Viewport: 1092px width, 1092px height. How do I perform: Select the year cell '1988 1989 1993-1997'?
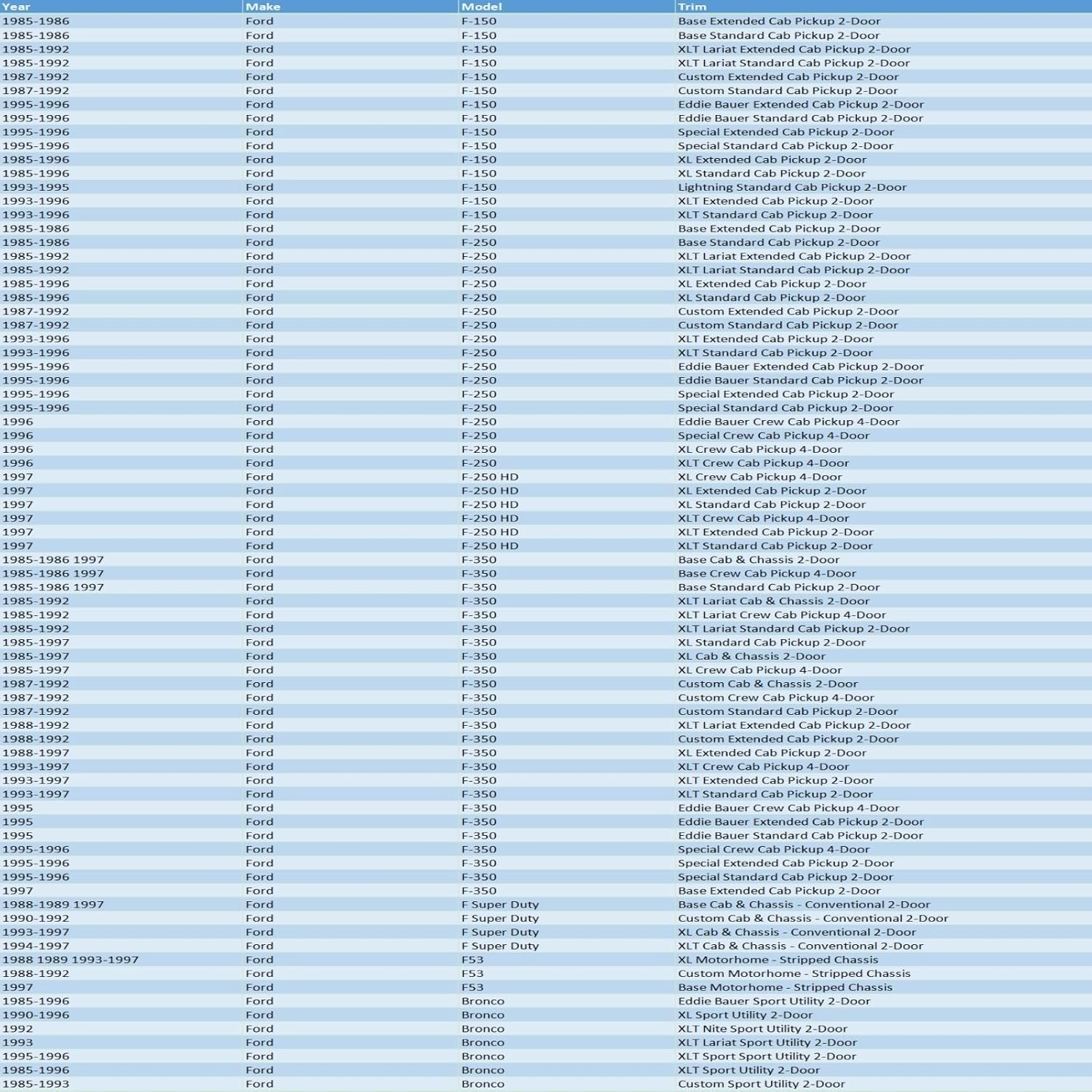click(71, 960)
